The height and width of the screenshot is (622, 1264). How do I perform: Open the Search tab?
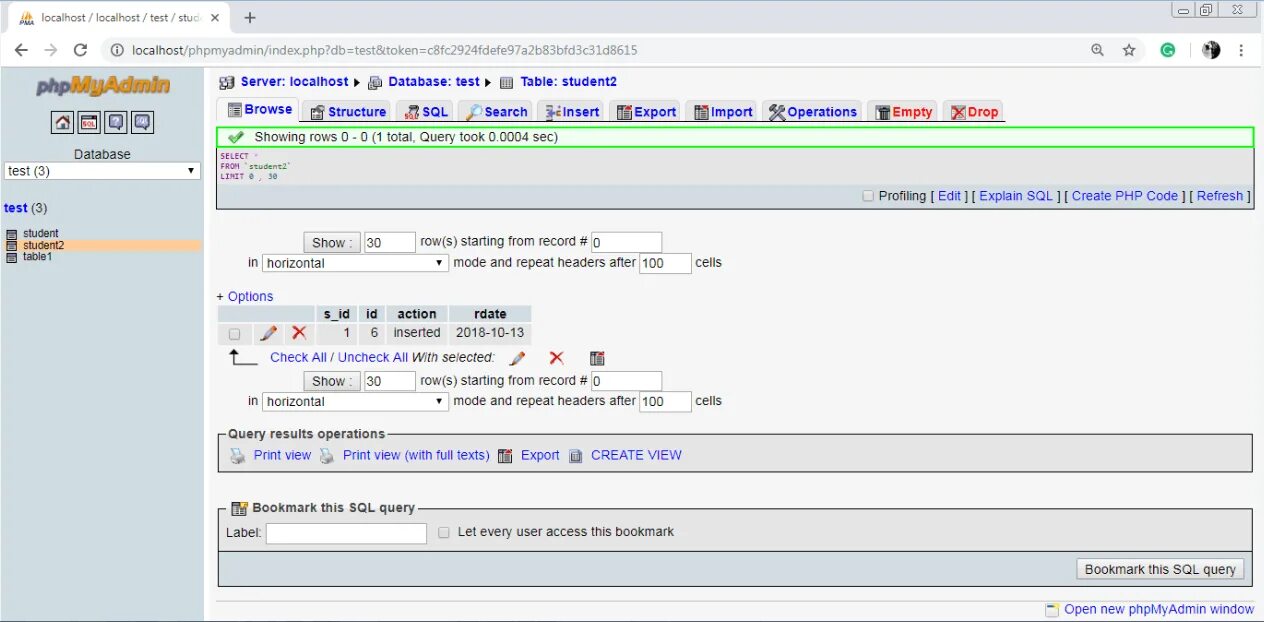click(496, 112)
